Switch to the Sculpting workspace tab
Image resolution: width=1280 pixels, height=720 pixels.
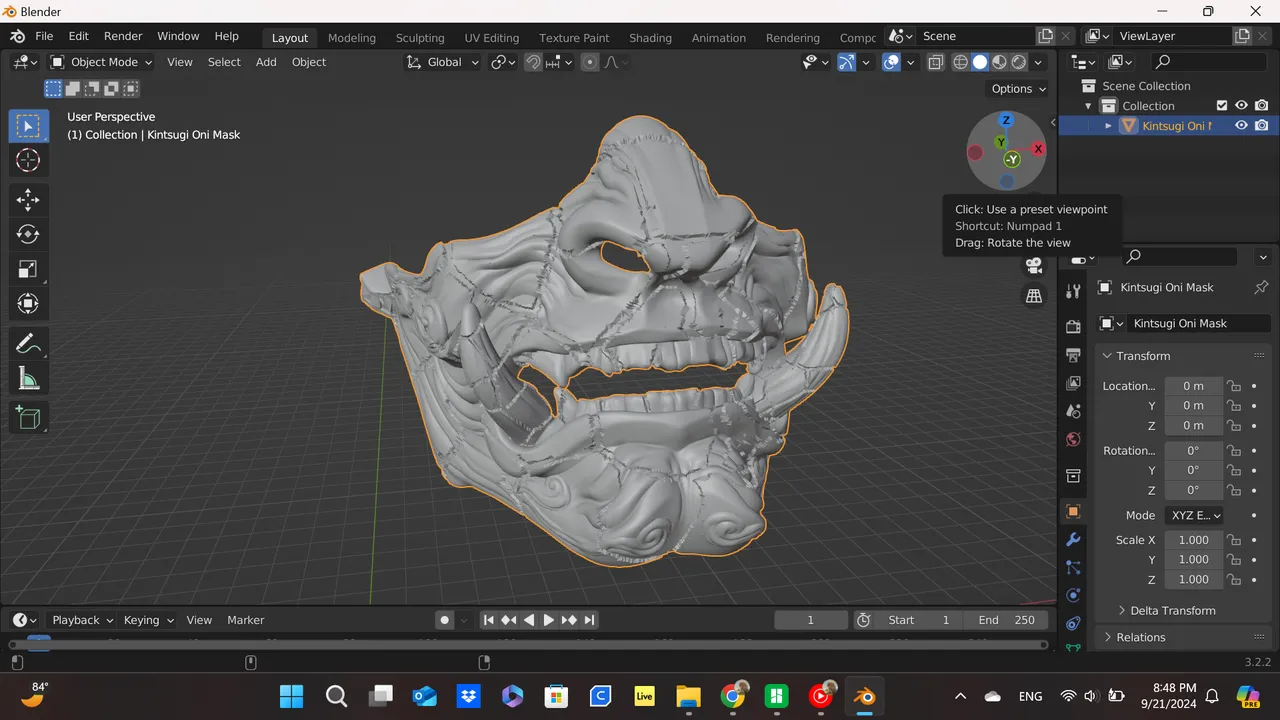(x=420, y=38)
